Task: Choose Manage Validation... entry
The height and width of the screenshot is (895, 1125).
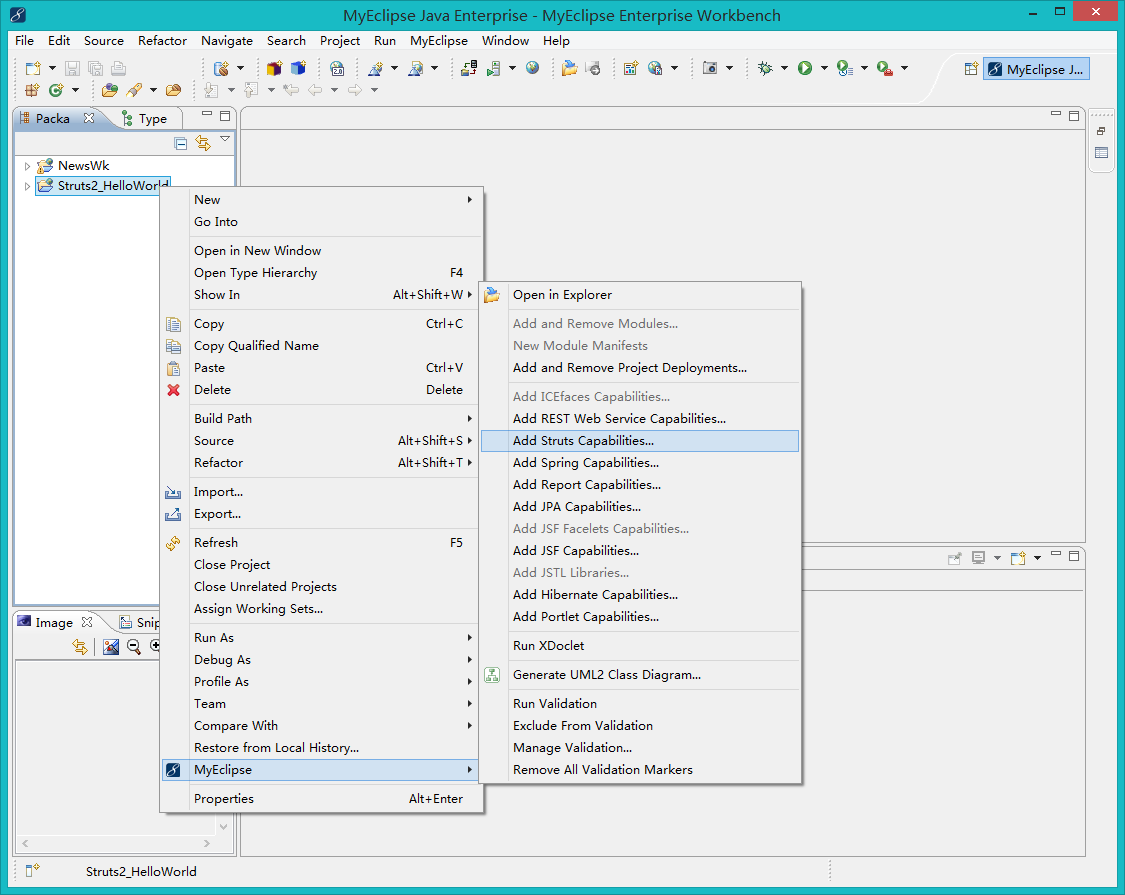Action: [639, 747]
